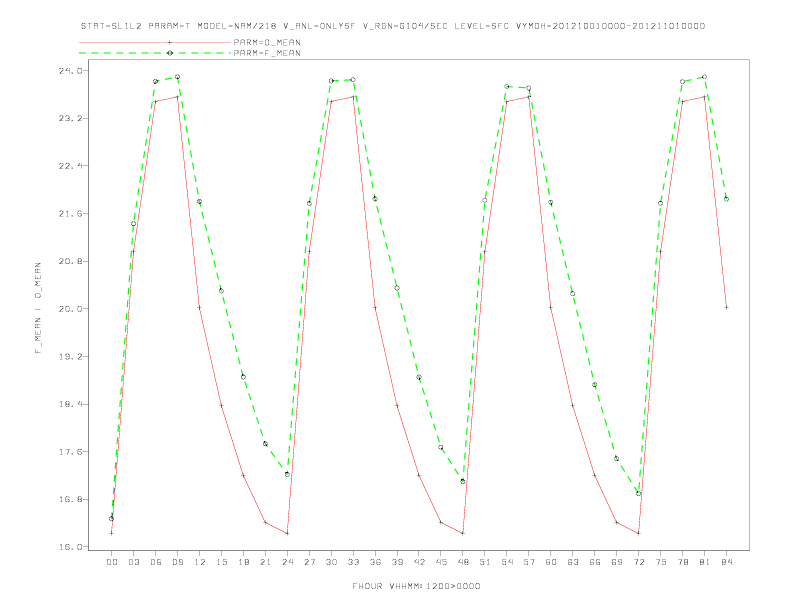Click the green dashed line sample in the legend
The width and height of the screenshot is (792, 612).
(155, 53)
